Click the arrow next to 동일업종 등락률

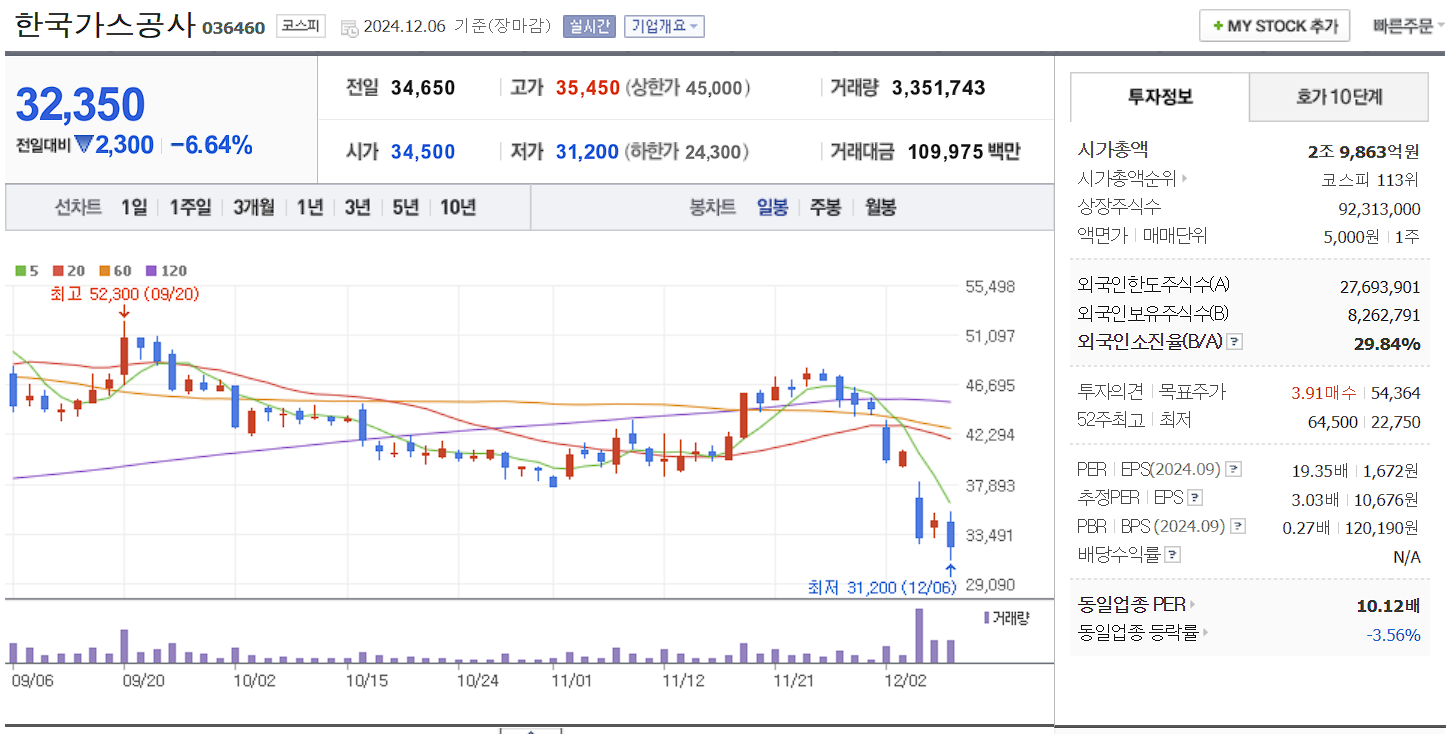tap(1206, 633)
